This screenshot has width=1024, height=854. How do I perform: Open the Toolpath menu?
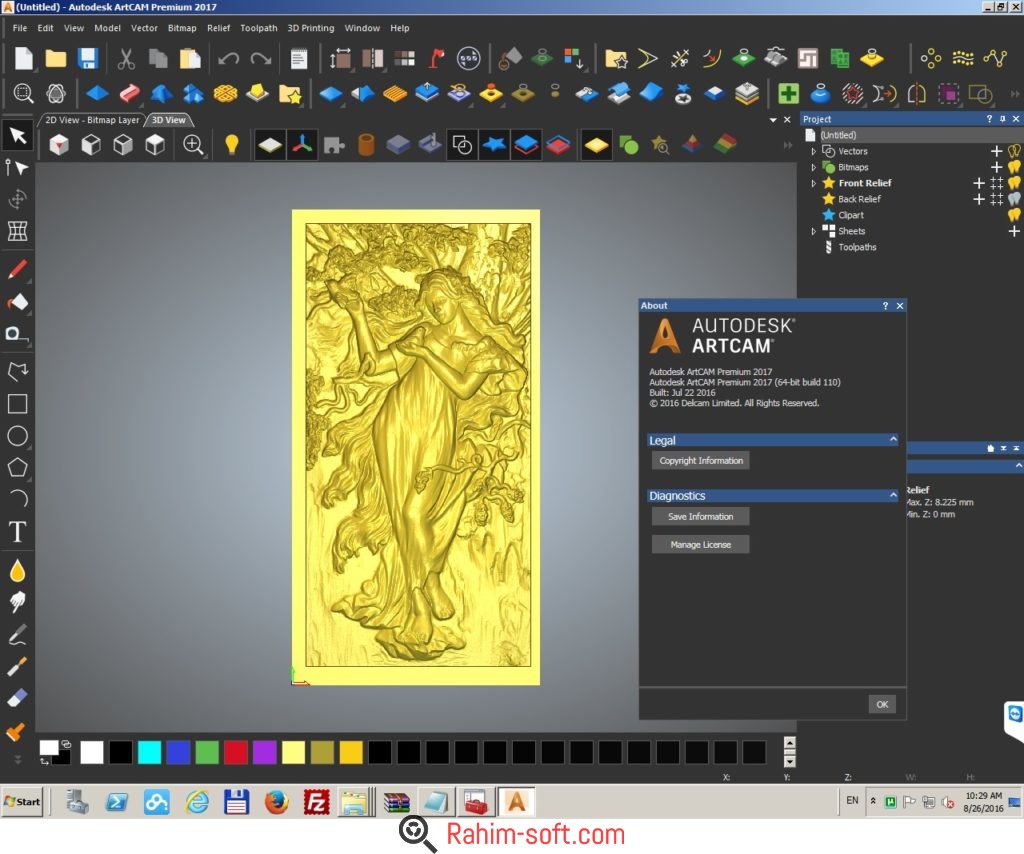259,28
